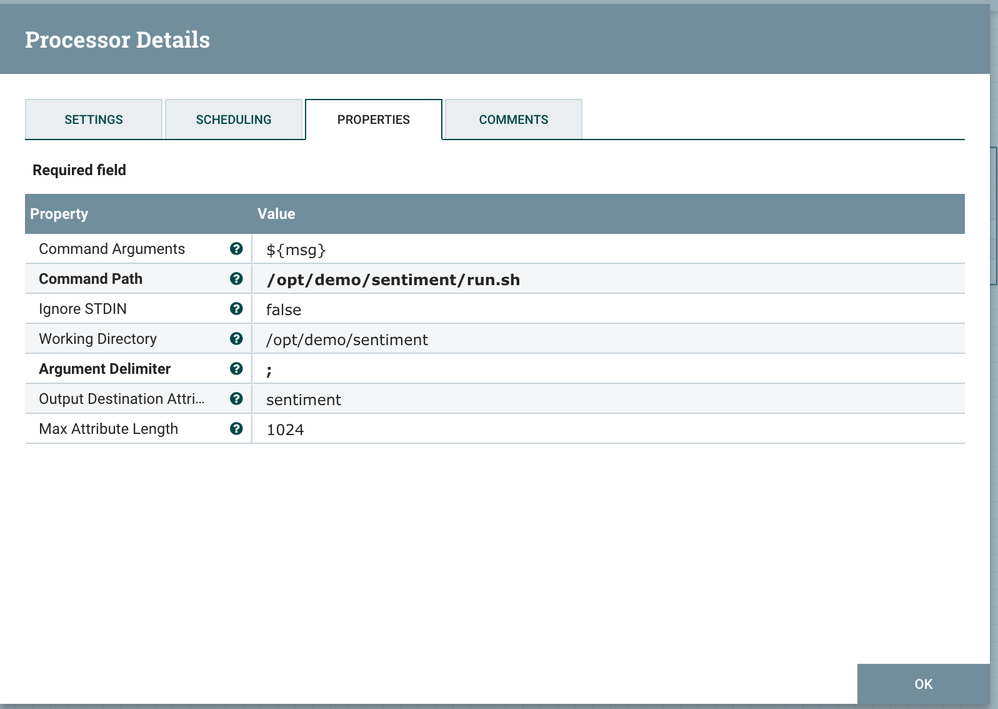
Task: Select the Properties tab
Action: (x=373, y=119)
